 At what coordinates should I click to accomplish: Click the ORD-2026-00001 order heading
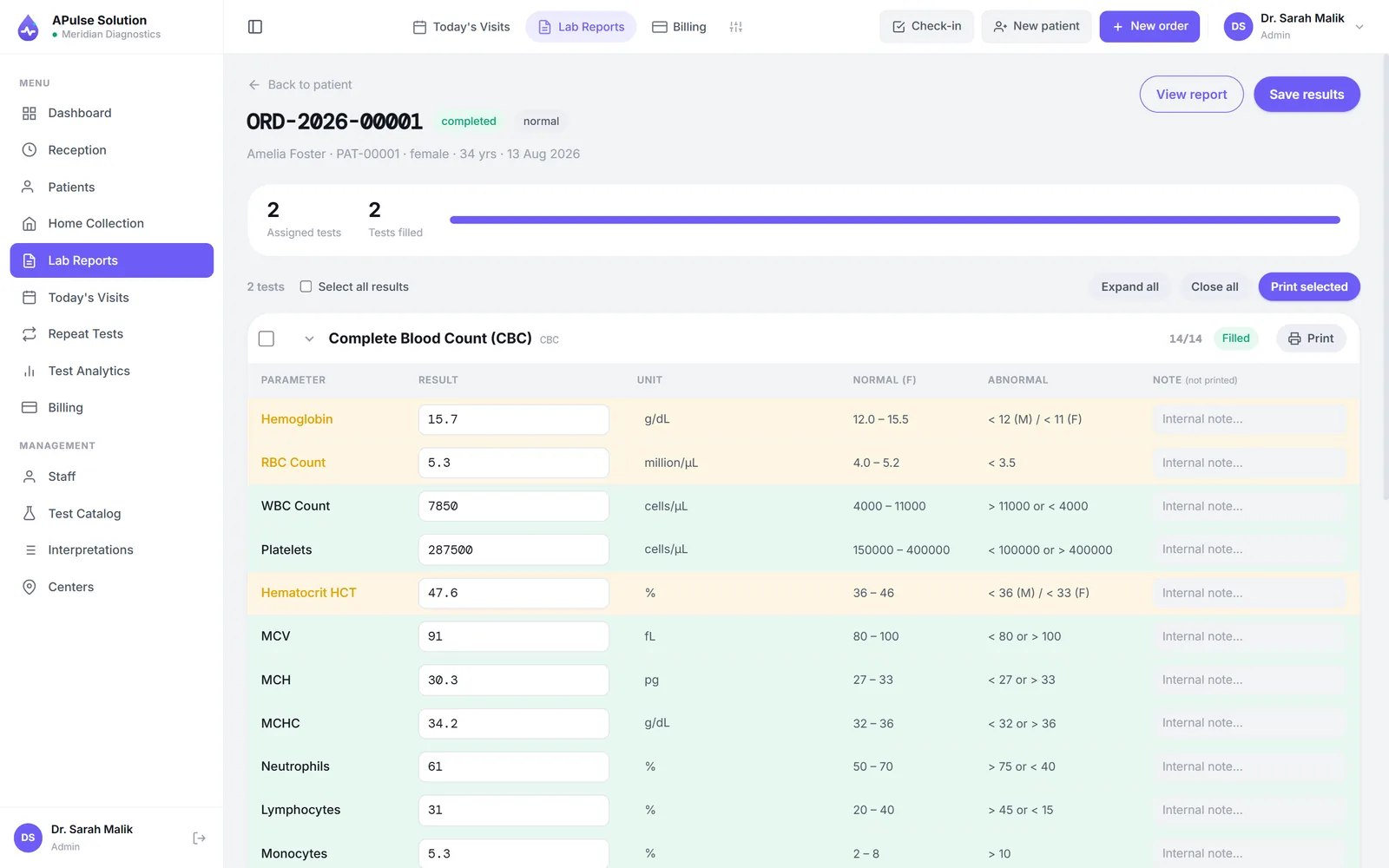coord(334,122)
